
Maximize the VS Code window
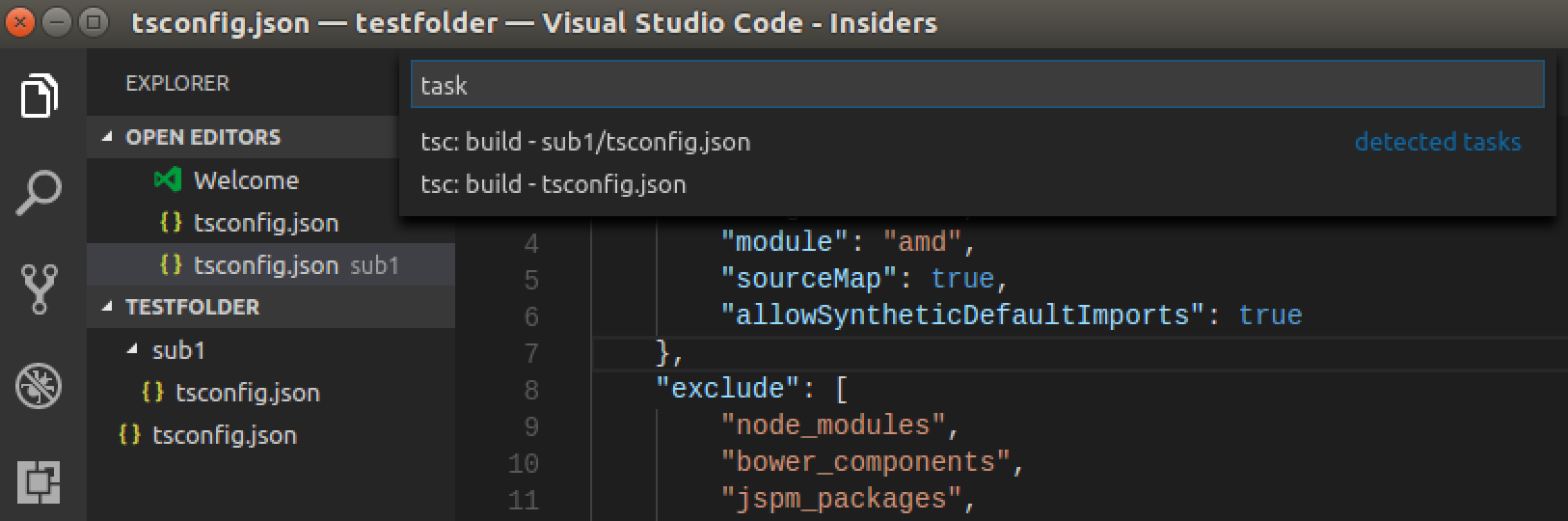pyautogui.click(x=94, y=22)
